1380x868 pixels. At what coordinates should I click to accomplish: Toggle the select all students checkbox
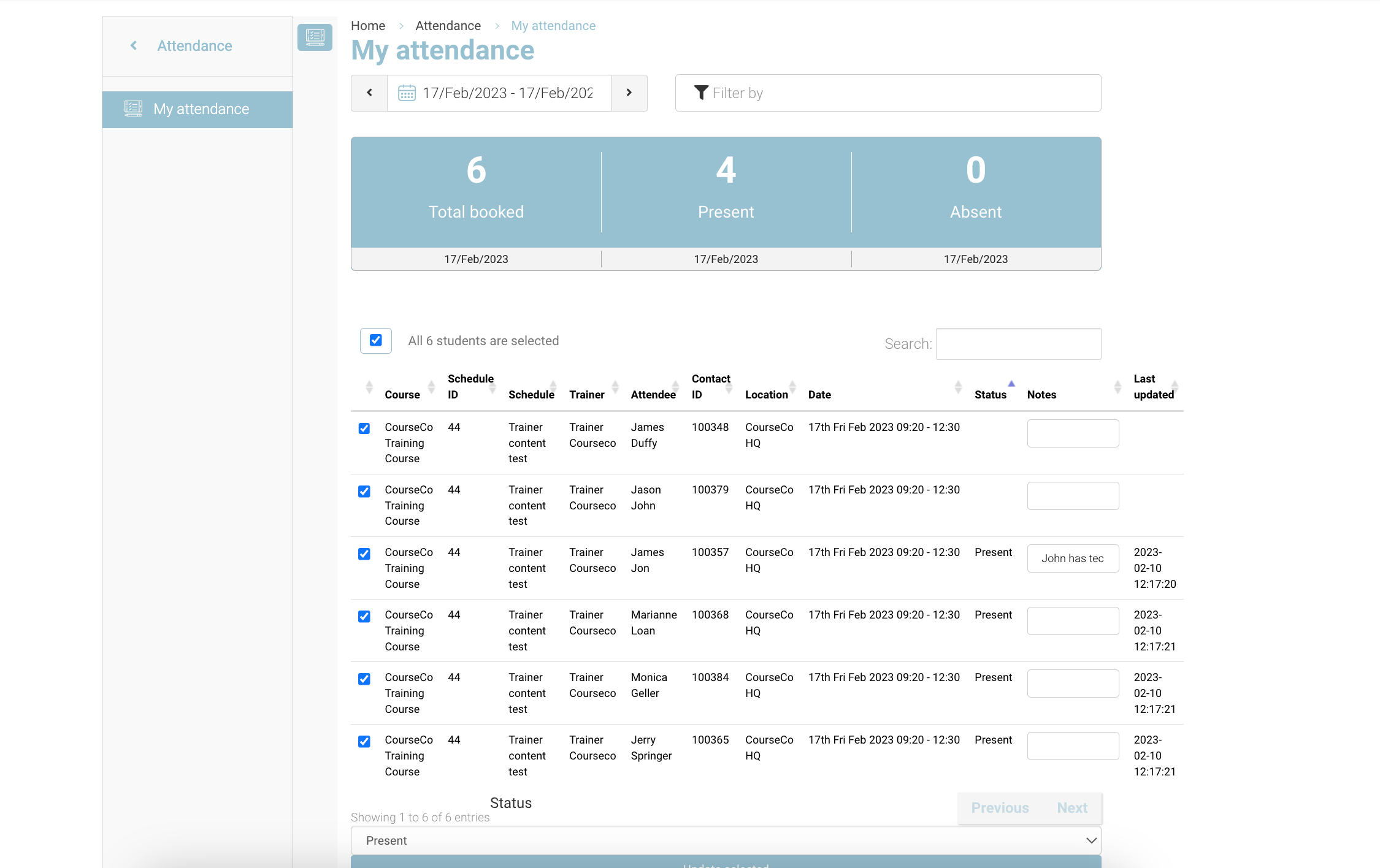pos(376,341)
